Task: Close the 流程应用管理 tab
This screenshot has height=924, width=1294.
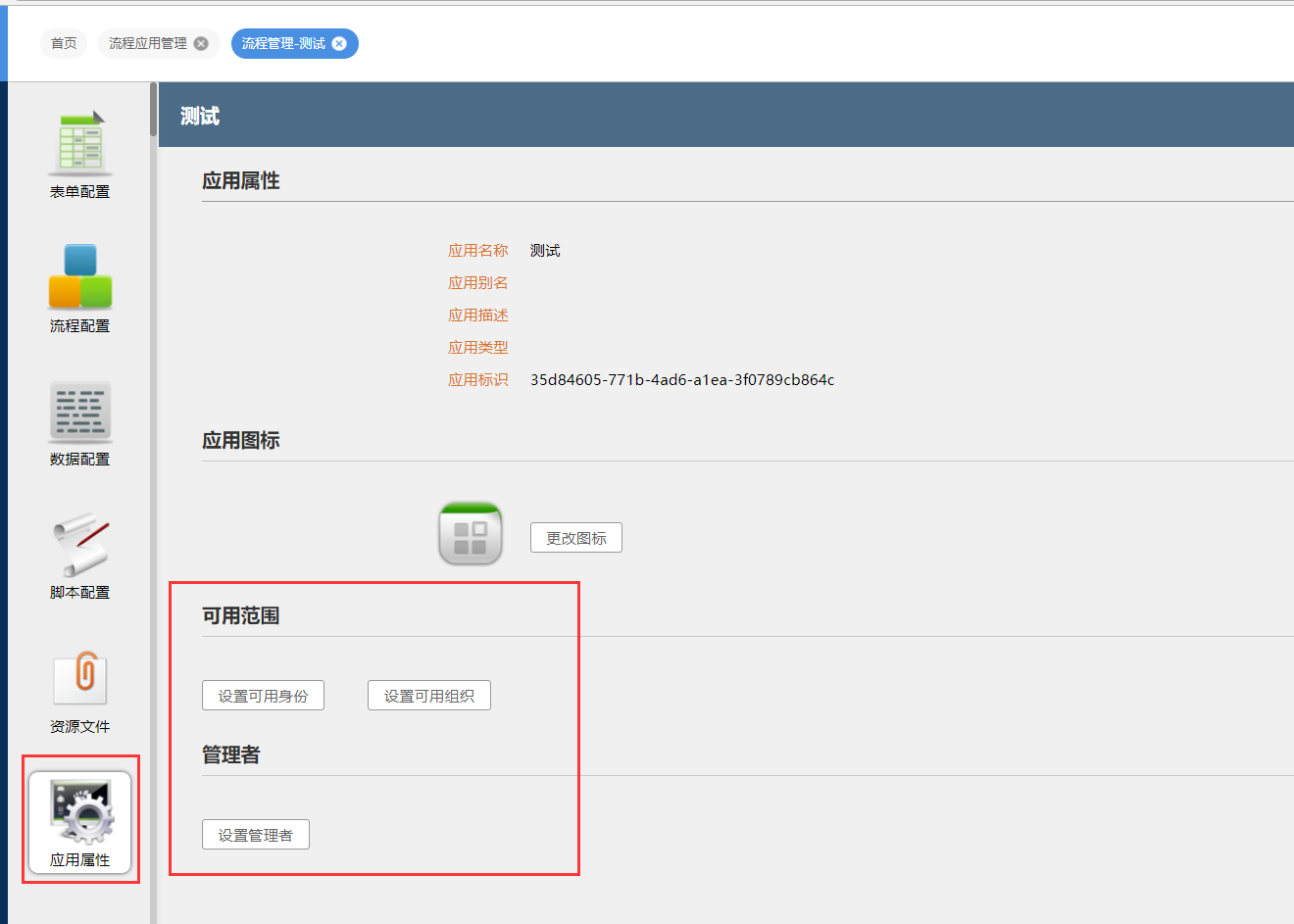Action: [201, 43]
